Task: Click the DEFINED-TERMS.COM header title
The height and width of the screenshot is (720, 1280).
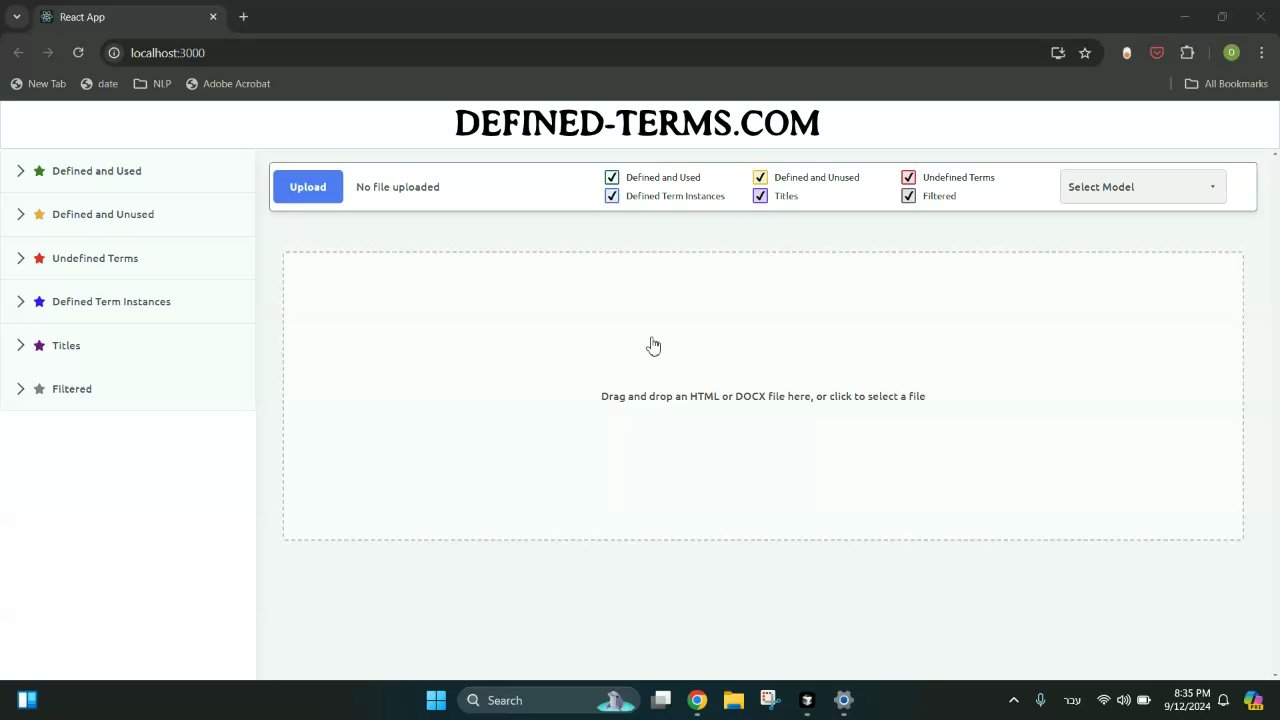Action: pyautogui.click(x=637, y=124)
